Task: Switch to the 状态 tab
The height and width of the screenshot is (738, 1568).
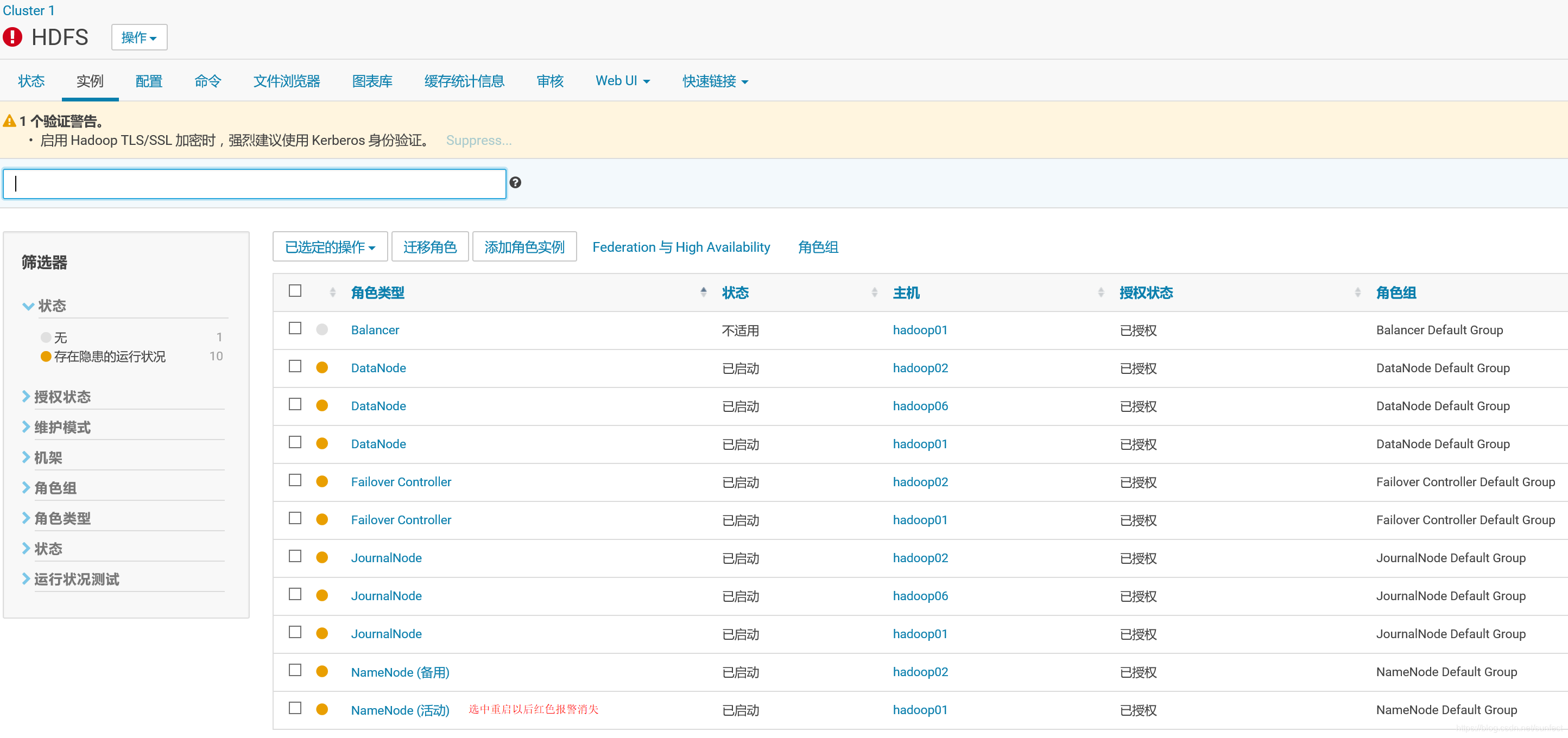Action: (31, 81)
